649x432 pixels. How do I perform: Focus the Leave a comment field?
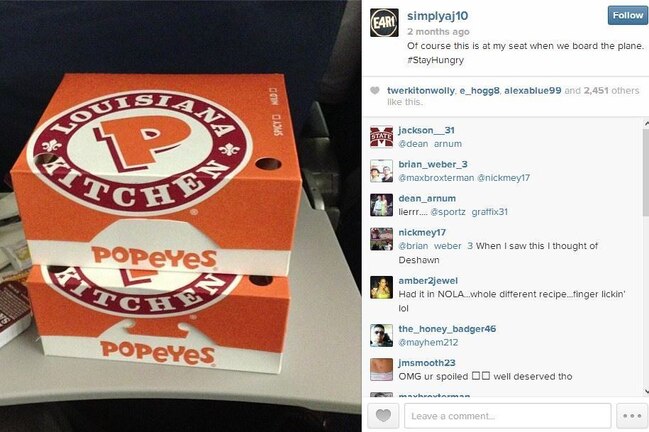(x=507, y=416)
